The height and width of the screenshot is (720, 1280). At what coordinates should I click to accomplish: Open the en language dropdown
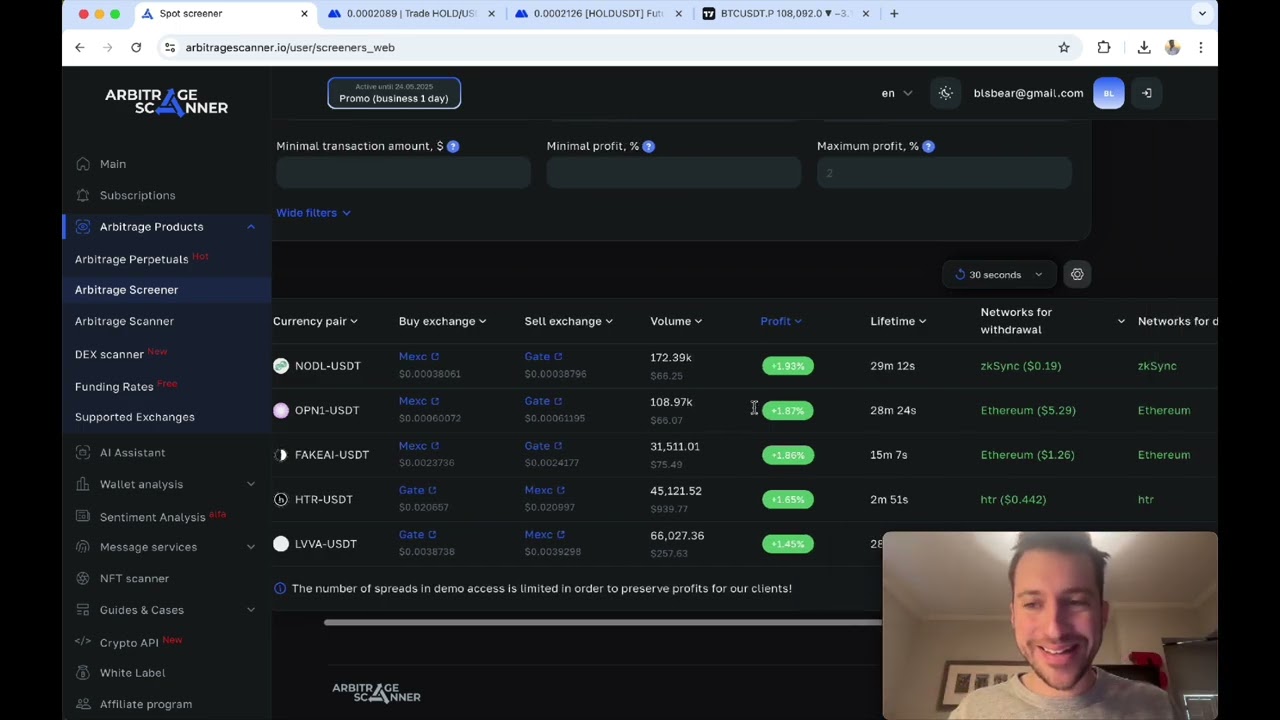point(896,93)
